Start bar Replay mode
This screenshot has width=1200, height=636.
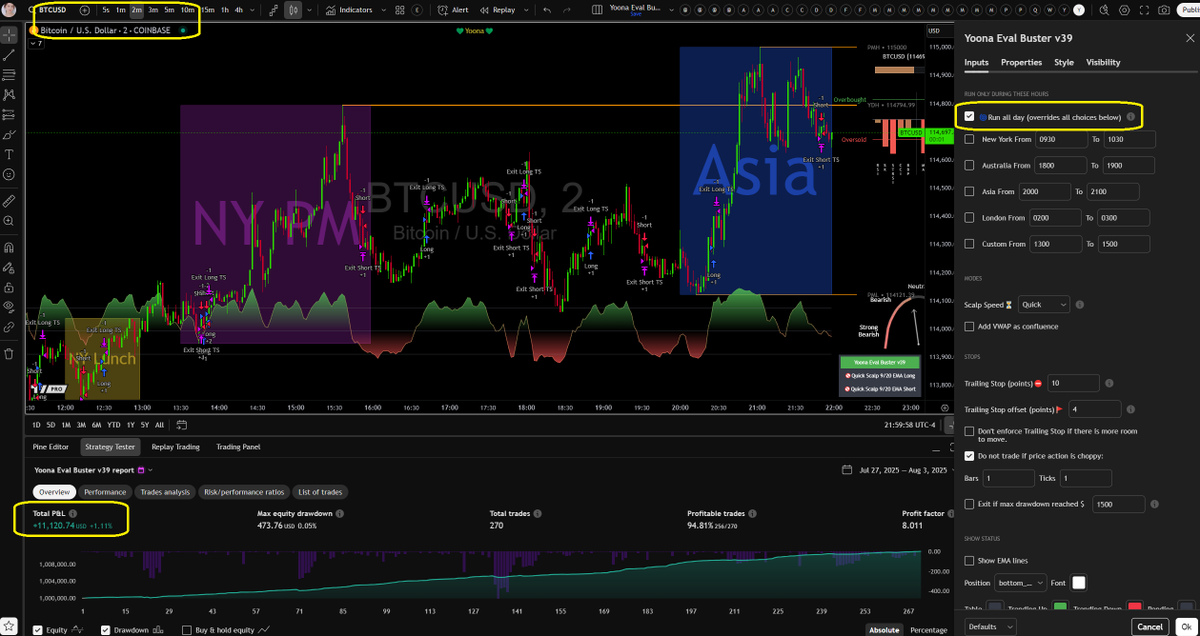(498, 9)
